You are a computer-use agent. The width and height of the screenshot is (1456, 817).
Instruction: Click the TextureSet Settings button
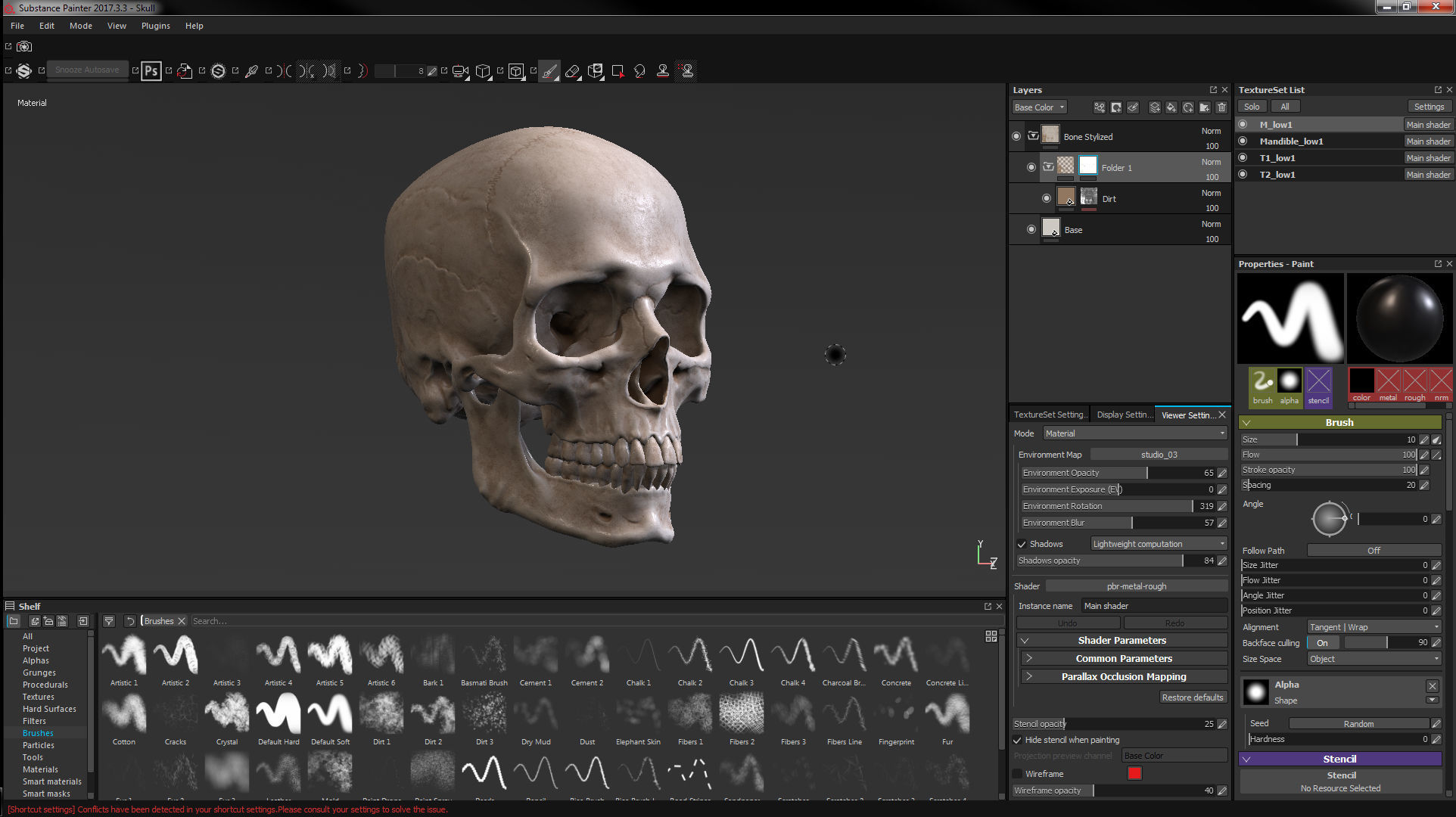[1429, 107]
